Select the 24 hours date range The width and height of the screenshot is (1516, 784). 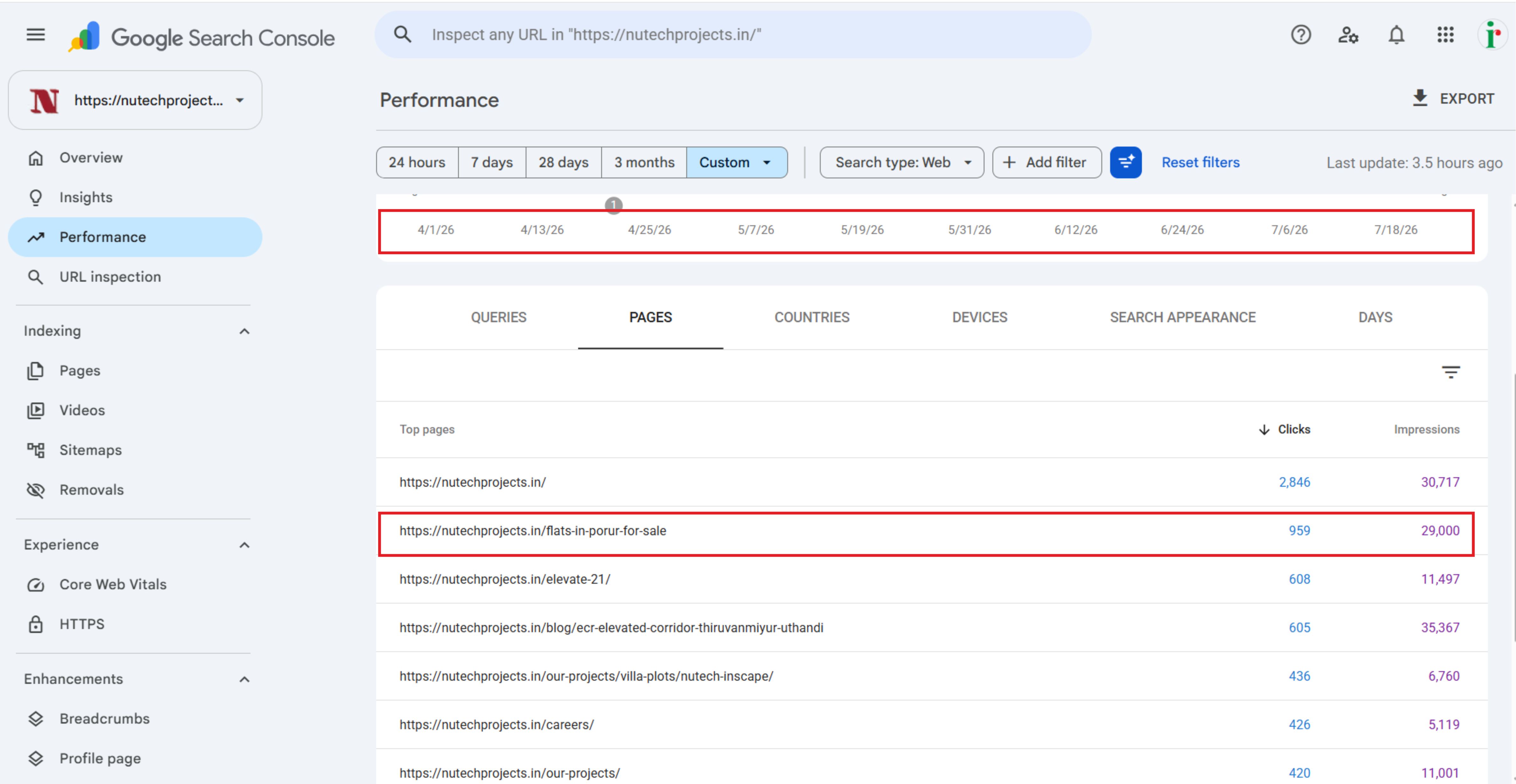click(x=417, y=162)
